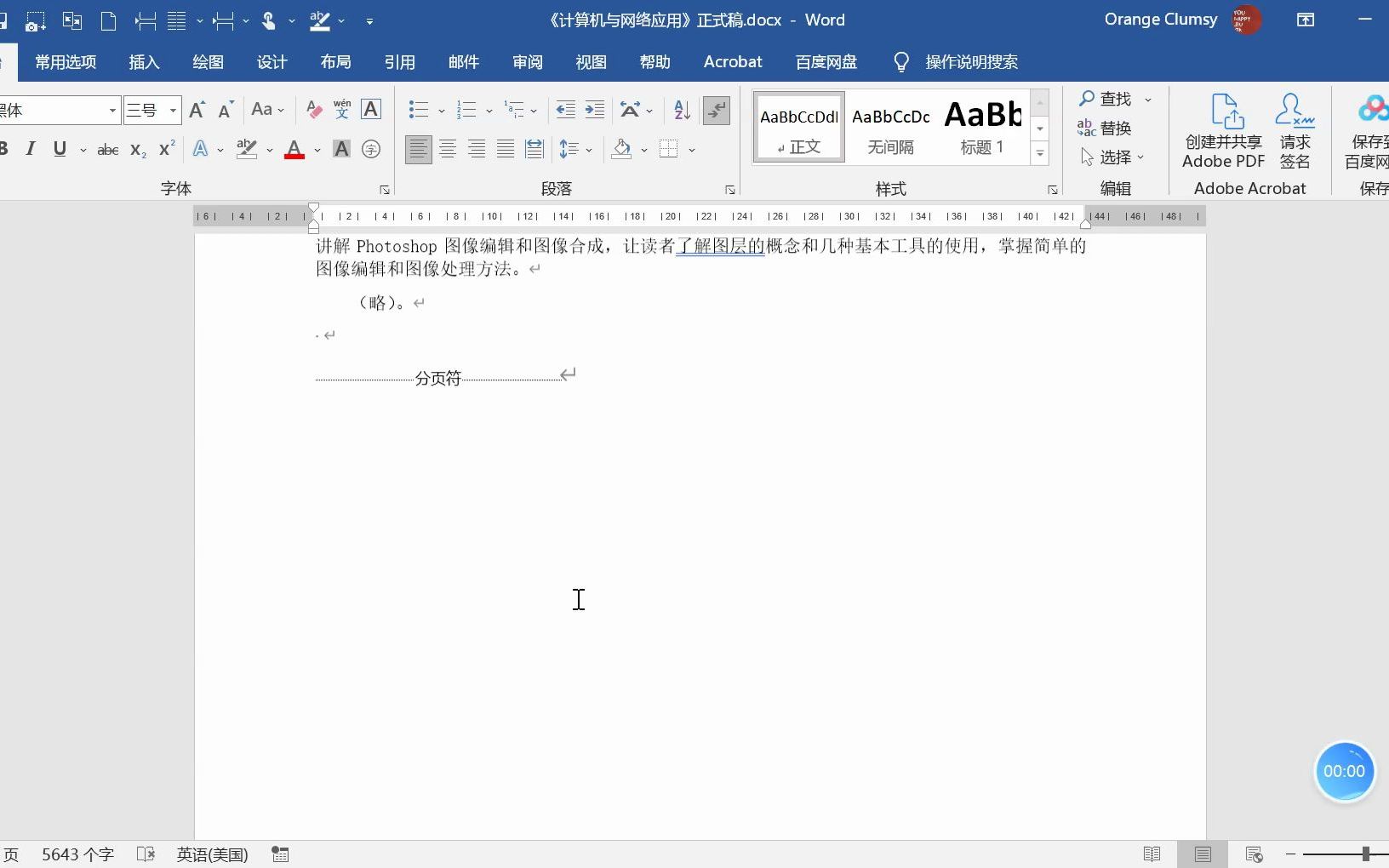
Task: Apply the sort (排序) tool in Paragraph group
Action: click(x=681, y=110)
